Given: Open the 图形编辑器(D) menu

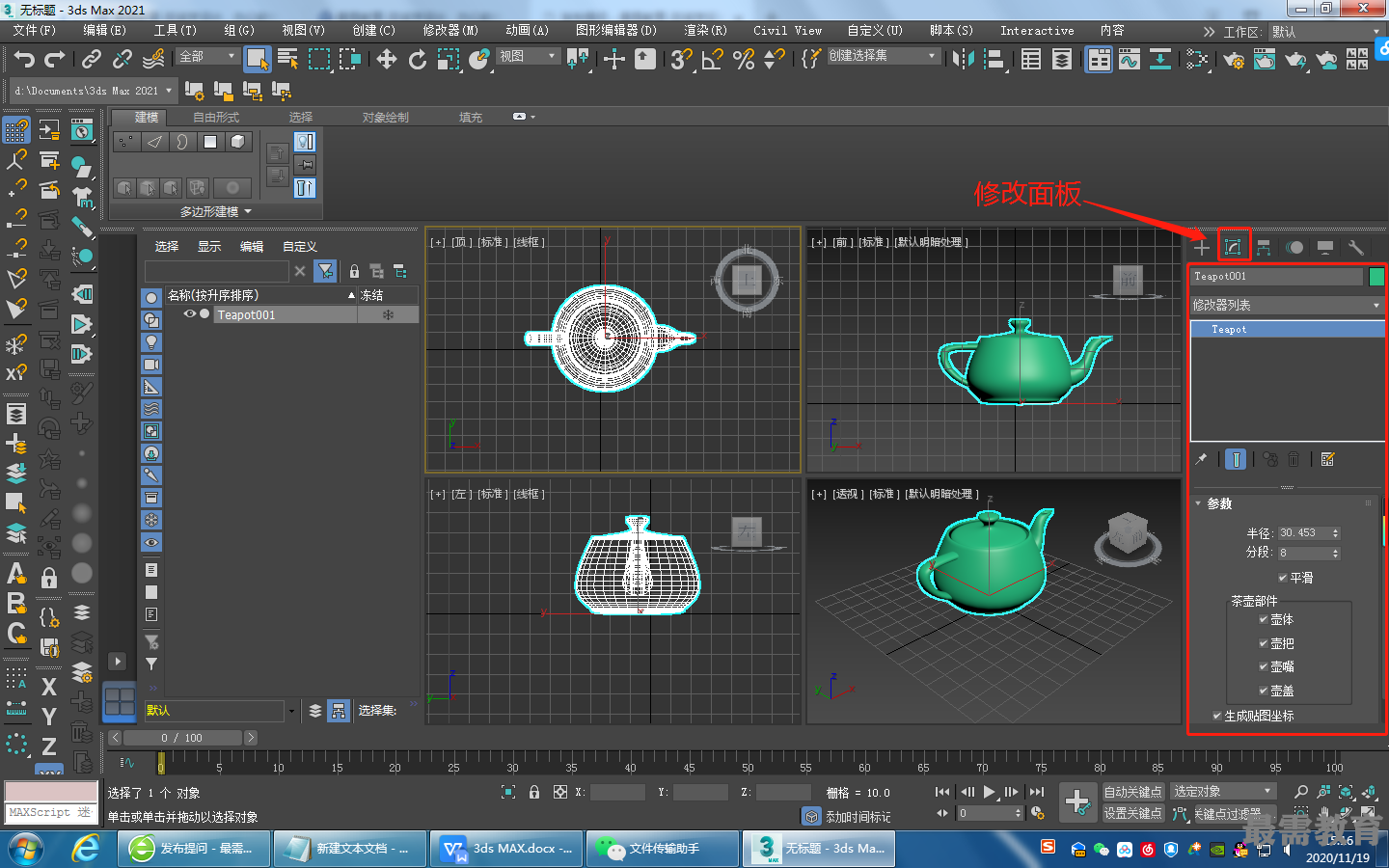Looking at the screenshot, I should (615, 31).
